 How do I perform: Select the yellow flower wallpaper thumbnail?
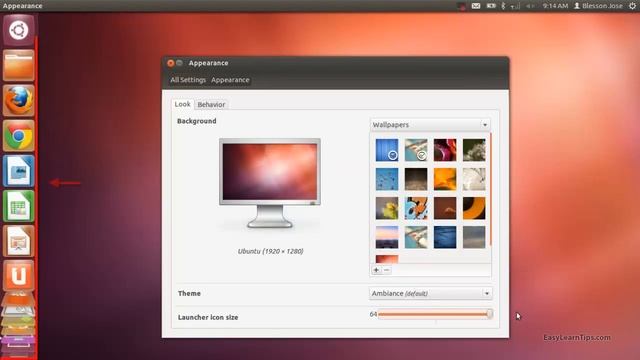pyautogui.click(x=387, y=208)
